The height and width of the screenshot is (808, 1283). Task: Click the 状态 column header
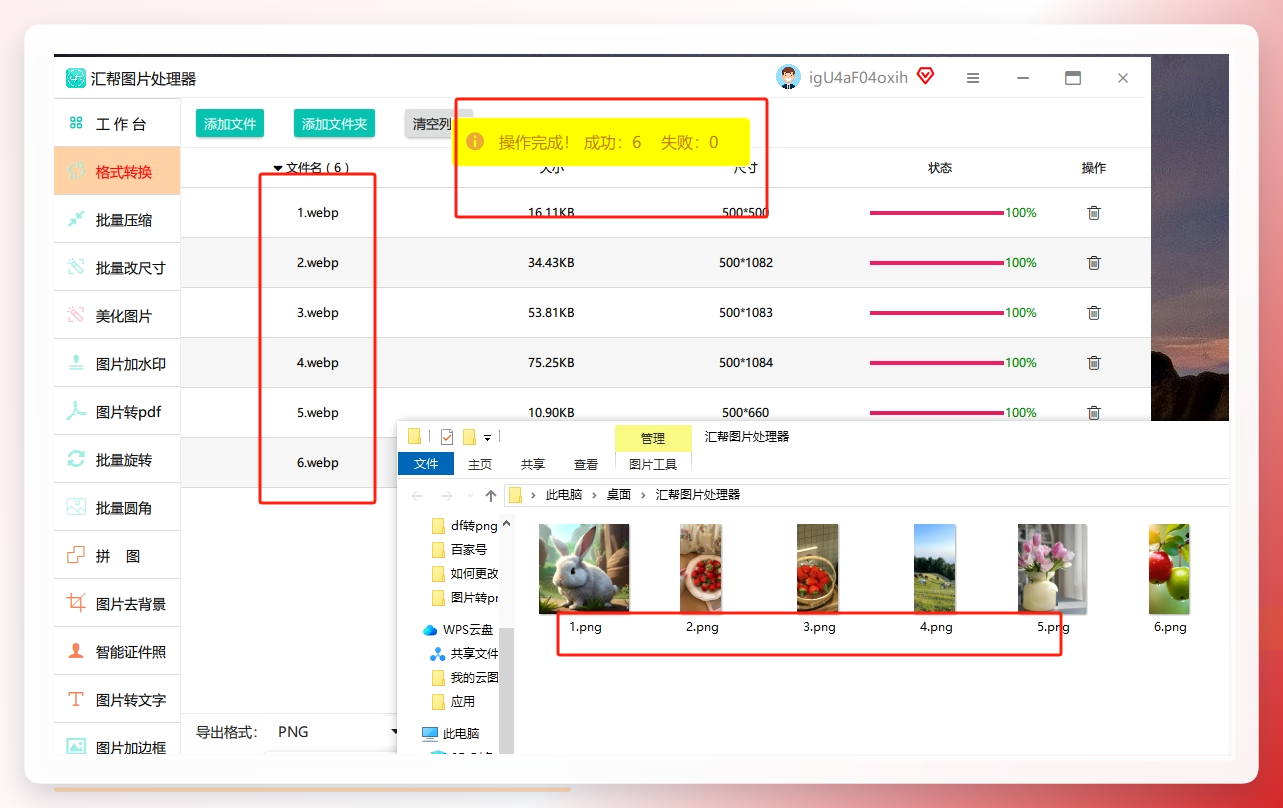click(x=940, y=168)
